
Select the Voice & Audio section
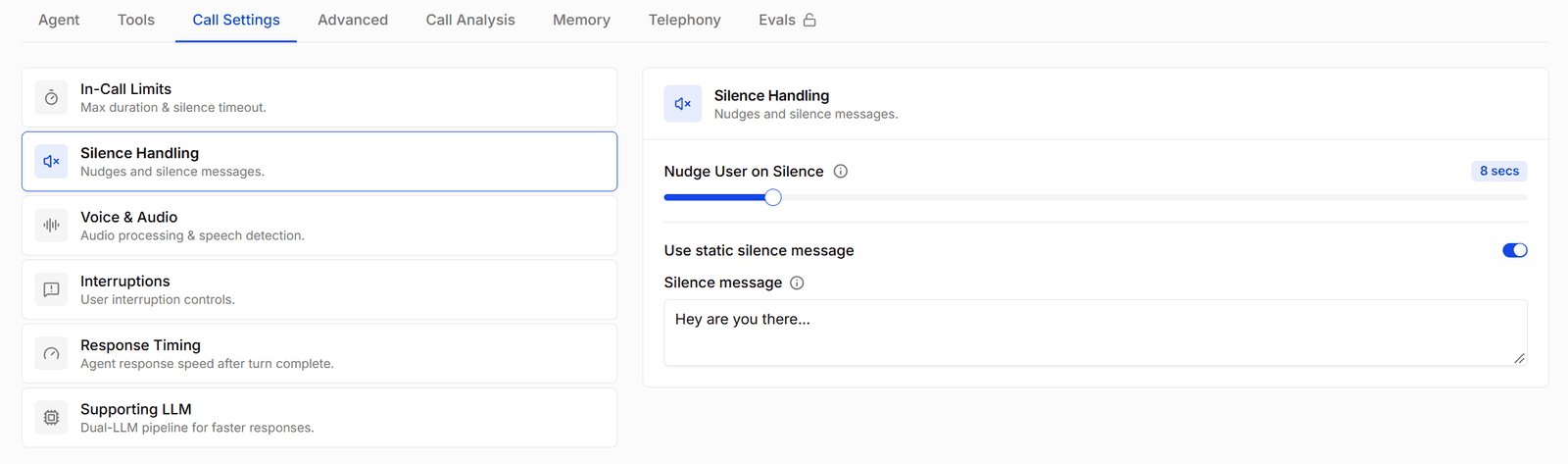pyautogui.click(x=319, y=226)
